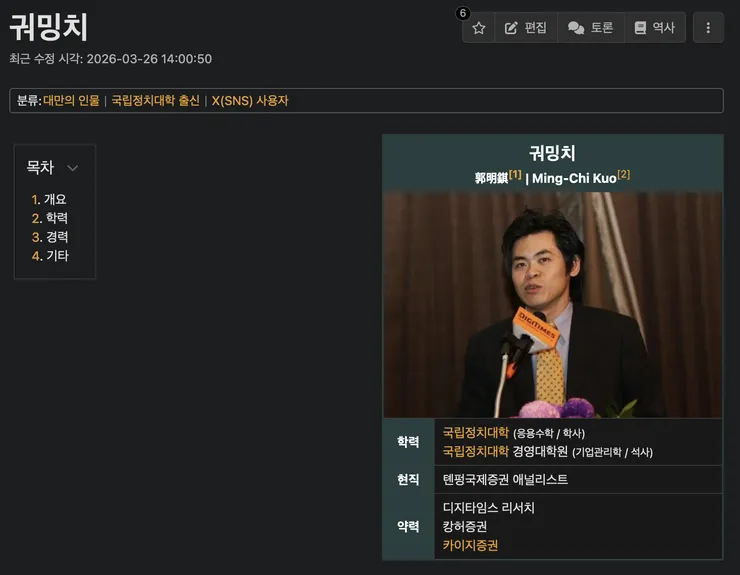
Task: Click the badge showing 6 near star
Action: pyautogui.click(x=463, y=13)
